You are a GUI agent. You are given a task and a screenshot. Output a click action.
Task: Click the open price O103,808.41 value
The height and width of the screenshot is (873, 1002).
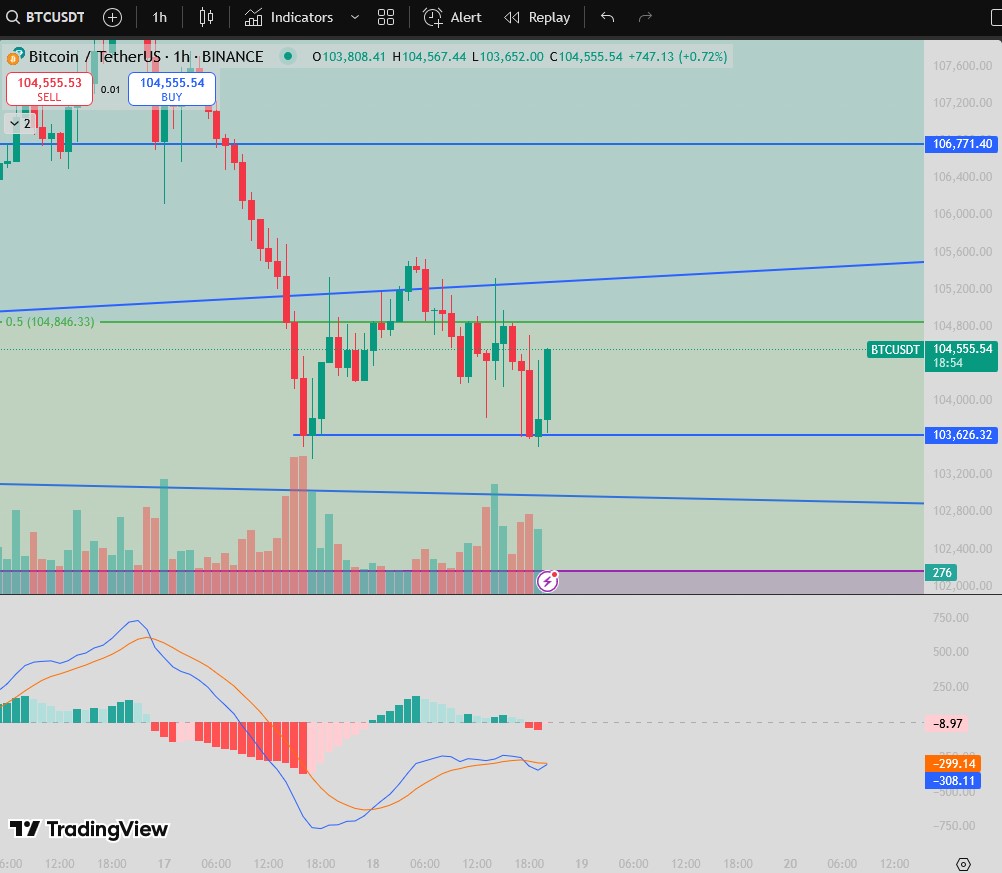(x=349, y=57)
